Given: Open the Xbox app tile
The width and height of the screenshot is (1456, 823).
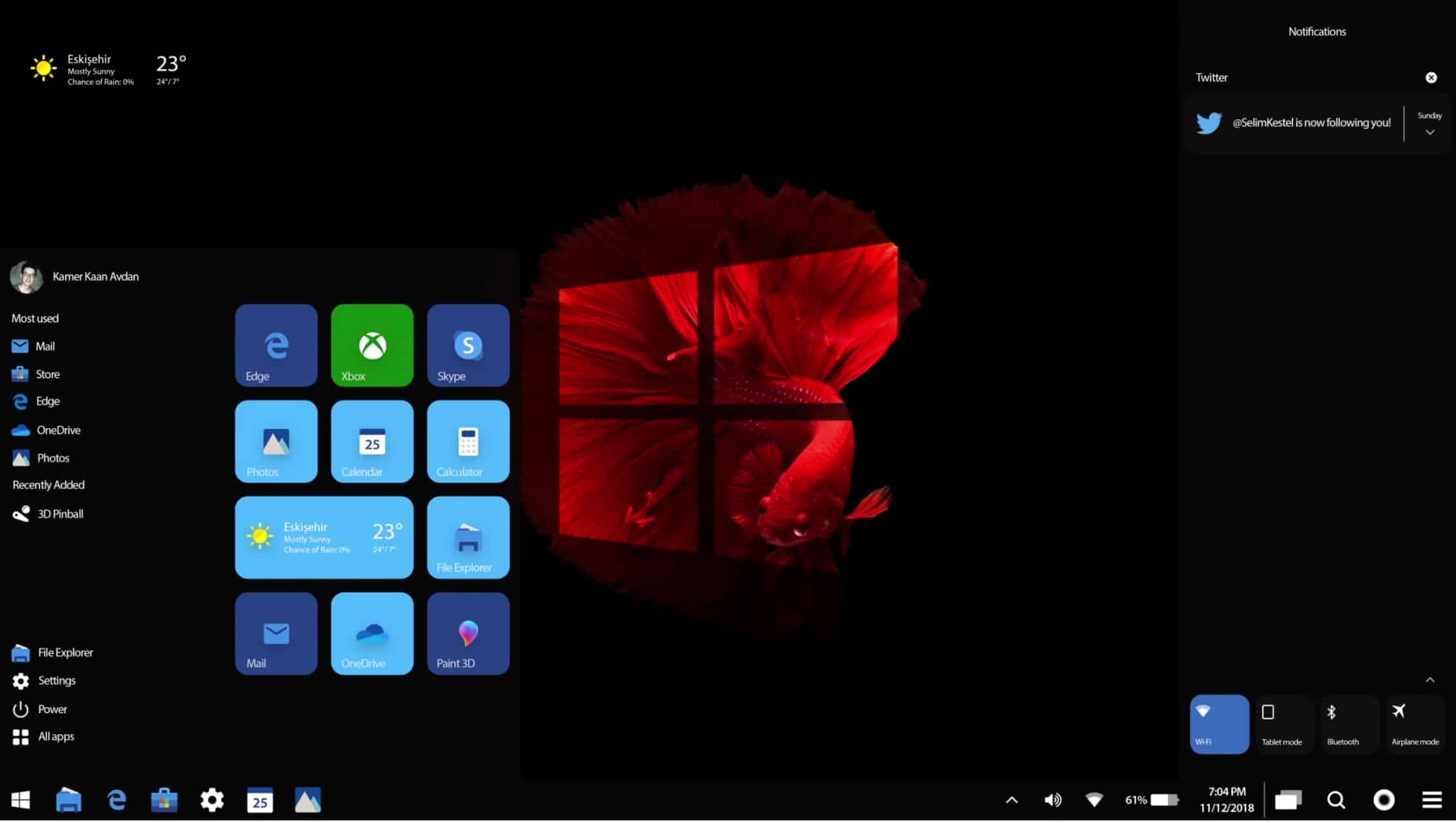Looking at the screenshot, I should [x=371, y=344].
